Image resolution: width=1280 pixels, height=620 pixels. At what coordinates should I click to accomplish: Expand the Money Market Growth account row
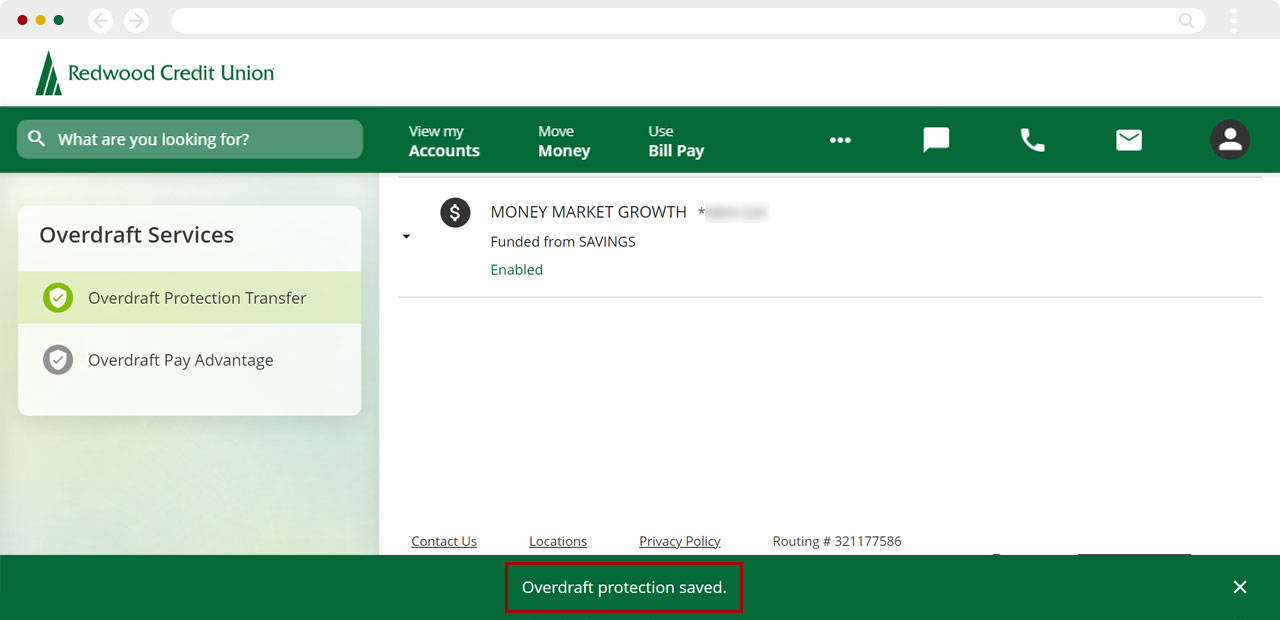(406, 237)
